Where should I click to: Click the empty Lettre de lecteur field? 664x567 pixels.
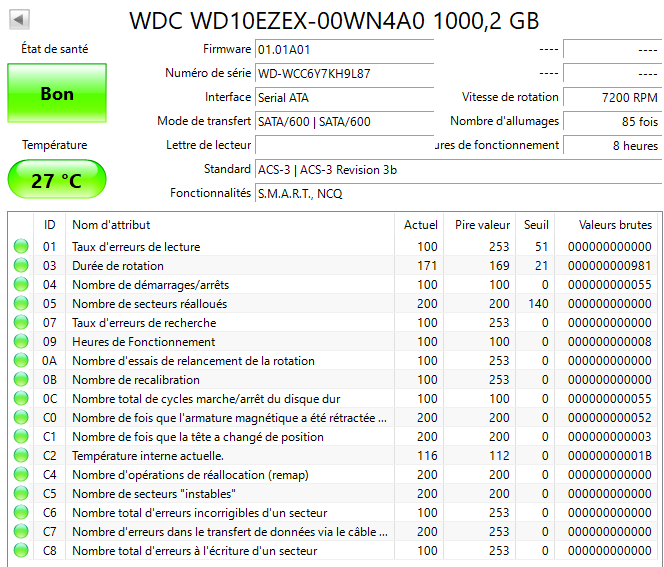tap(344, 146)
